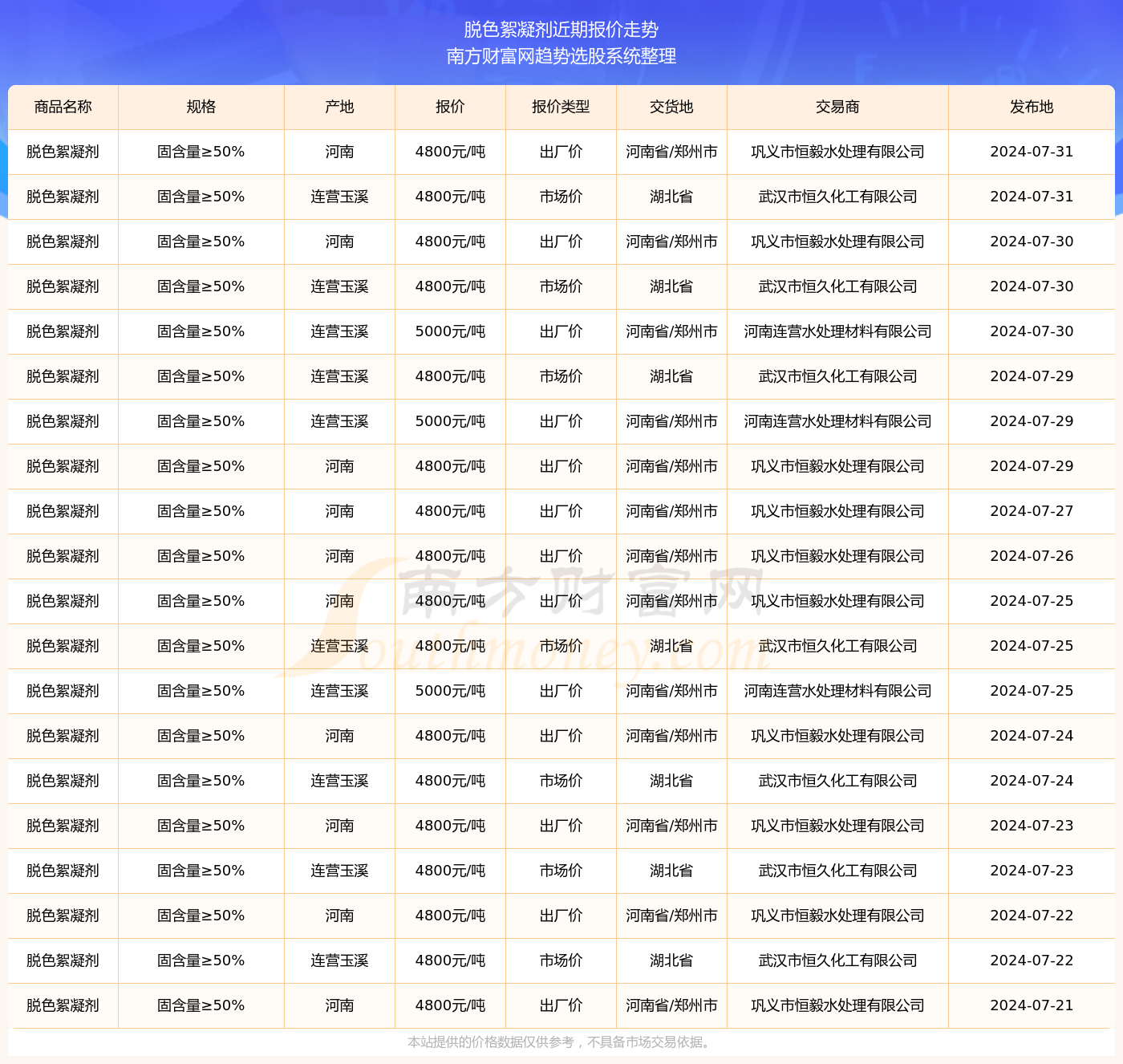Click the 报价 column header
Viewport: 1123px width, 1064px height.
450,107
